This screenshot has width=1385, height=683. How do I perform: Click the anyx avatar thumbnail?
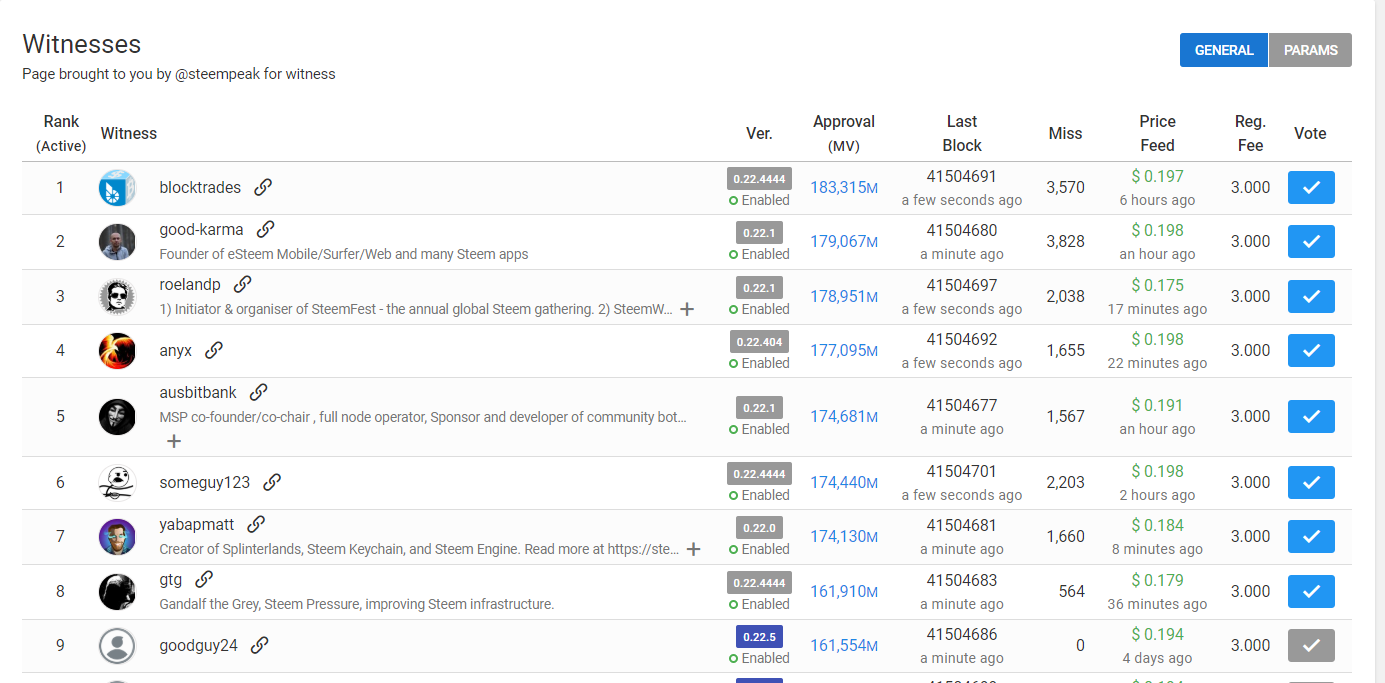(x=117, y=351)
